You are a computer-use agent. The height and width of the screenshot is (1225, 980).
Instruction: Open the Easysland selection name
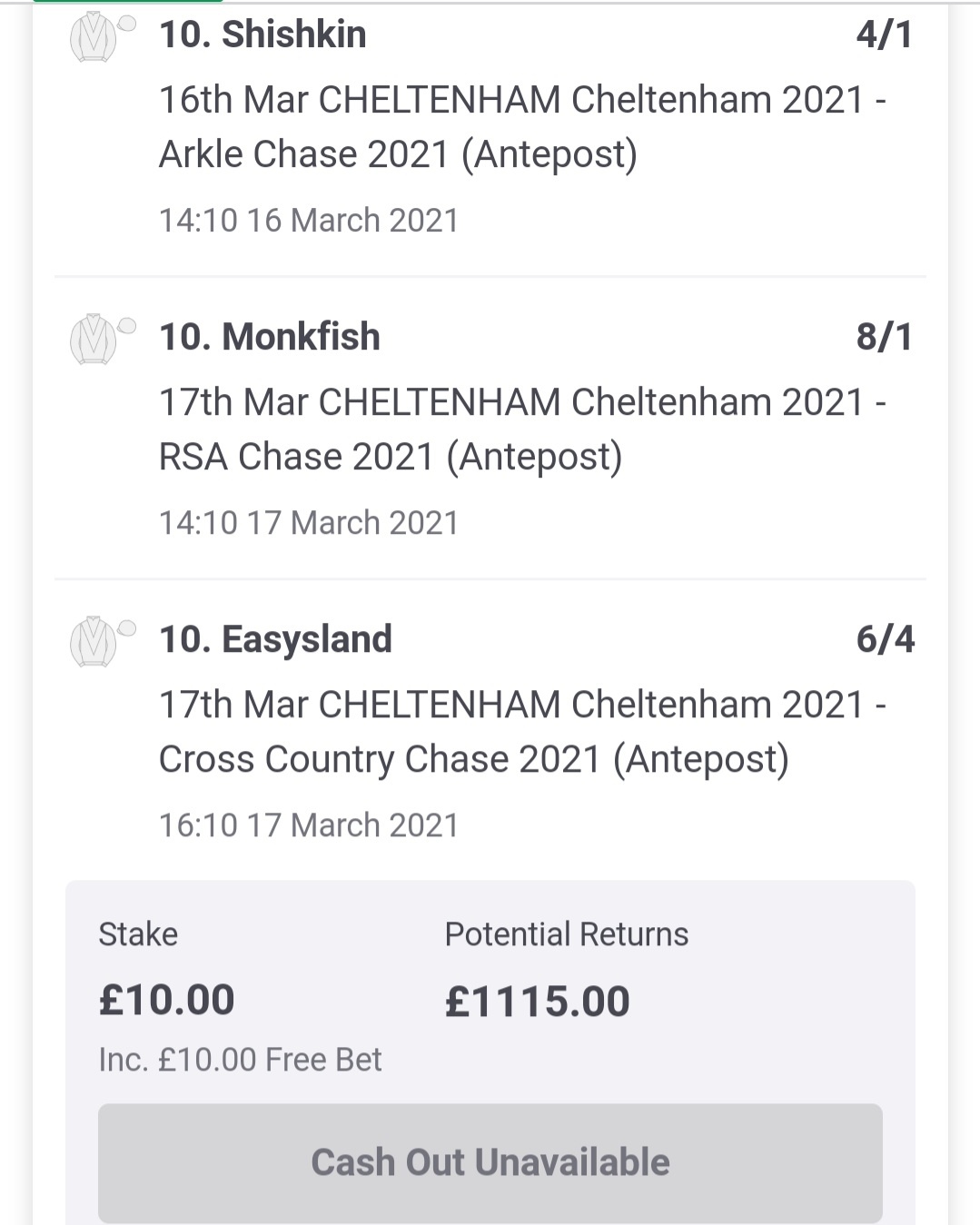click(275, 639)
